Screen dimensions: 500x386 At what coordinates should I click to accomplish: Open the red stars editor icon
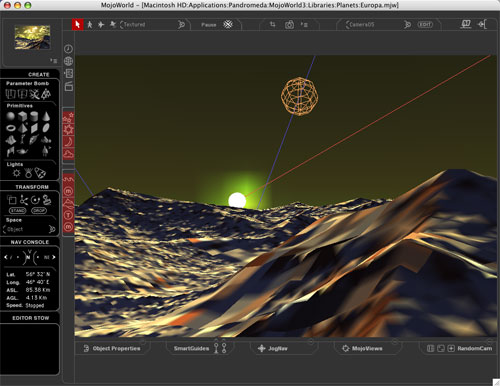(69, 117)
